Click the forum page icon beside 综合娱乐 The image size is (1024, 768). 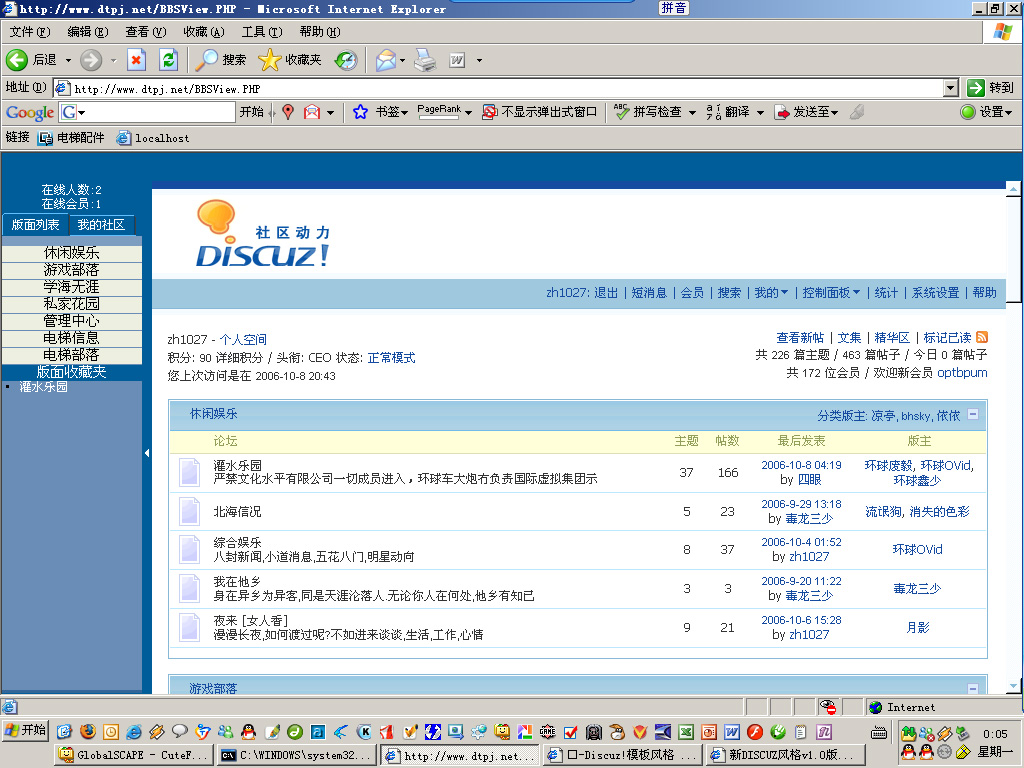click(189, 549)
